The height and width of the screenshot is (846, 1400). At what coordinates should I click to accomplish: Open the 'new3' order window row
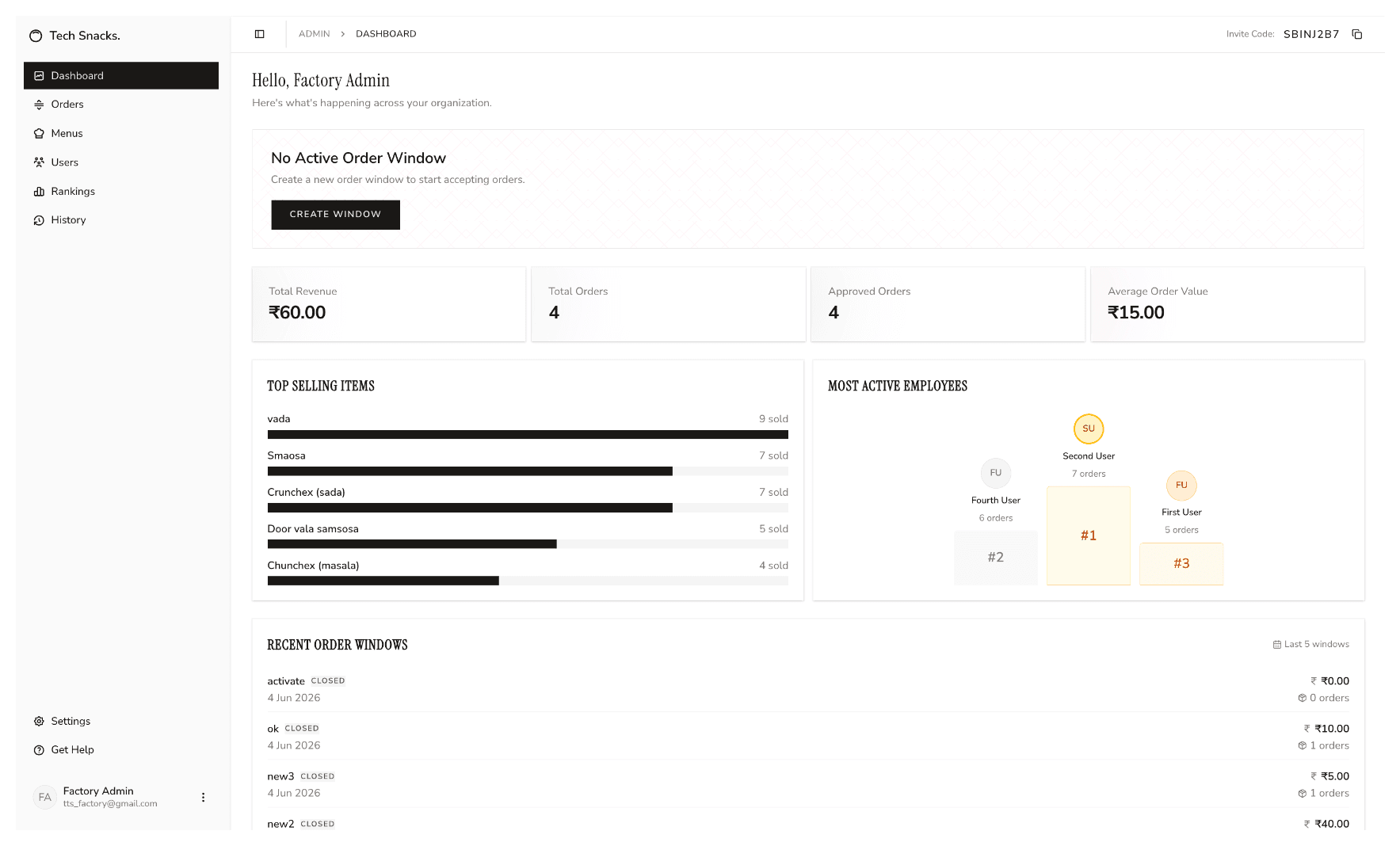(x=808, y=784)
